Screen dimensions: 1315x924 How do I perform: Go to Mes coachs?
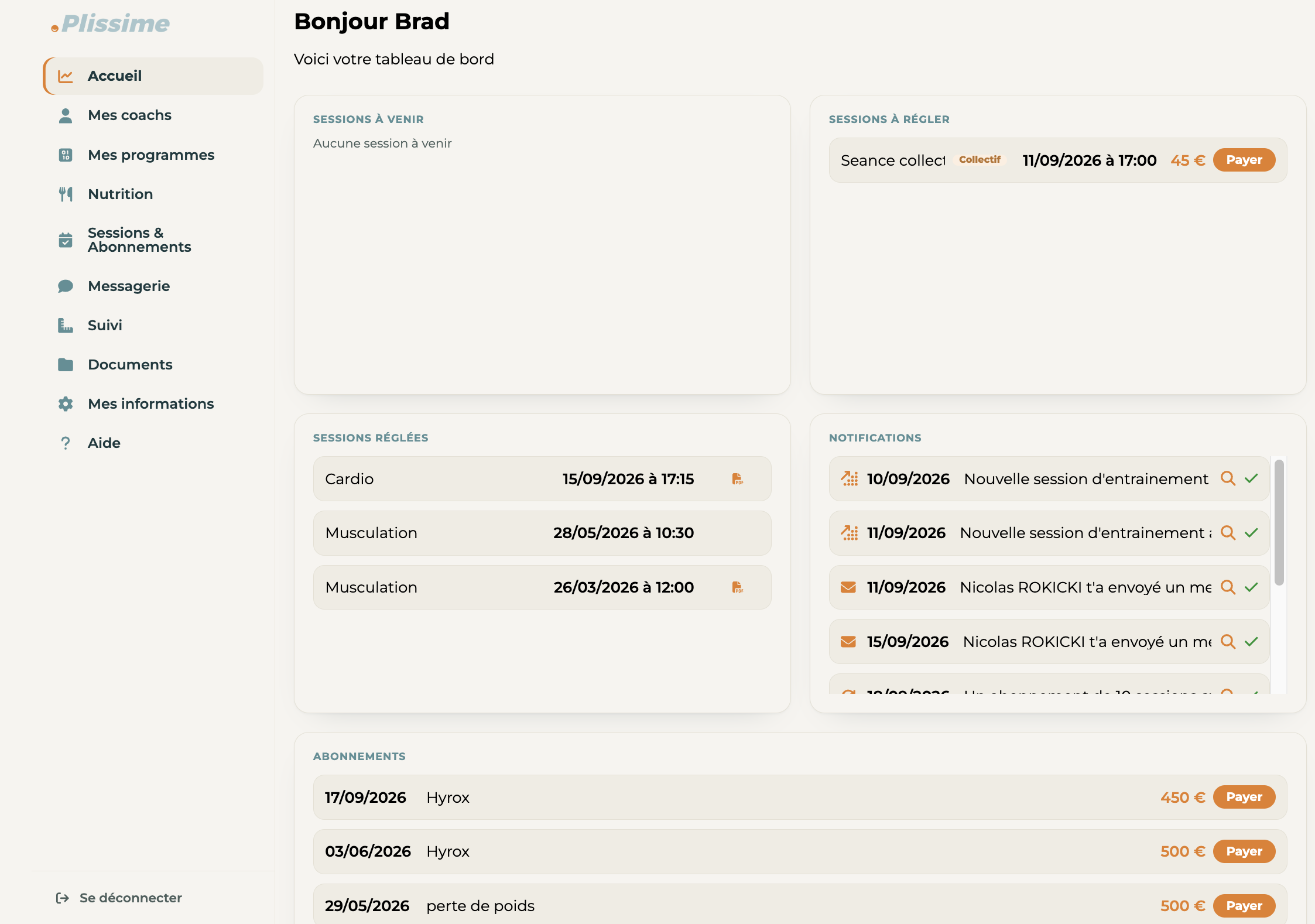[129, 115]
